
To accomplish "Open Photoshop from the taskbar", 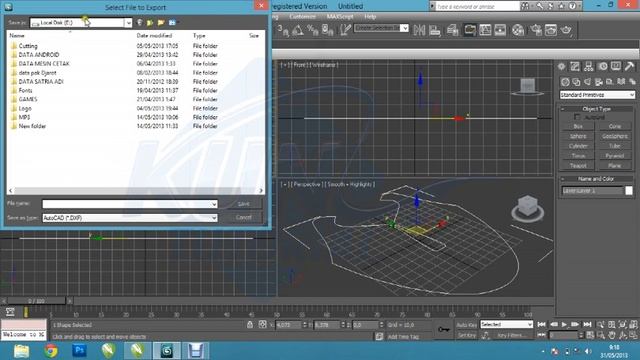I will (80, 351).
